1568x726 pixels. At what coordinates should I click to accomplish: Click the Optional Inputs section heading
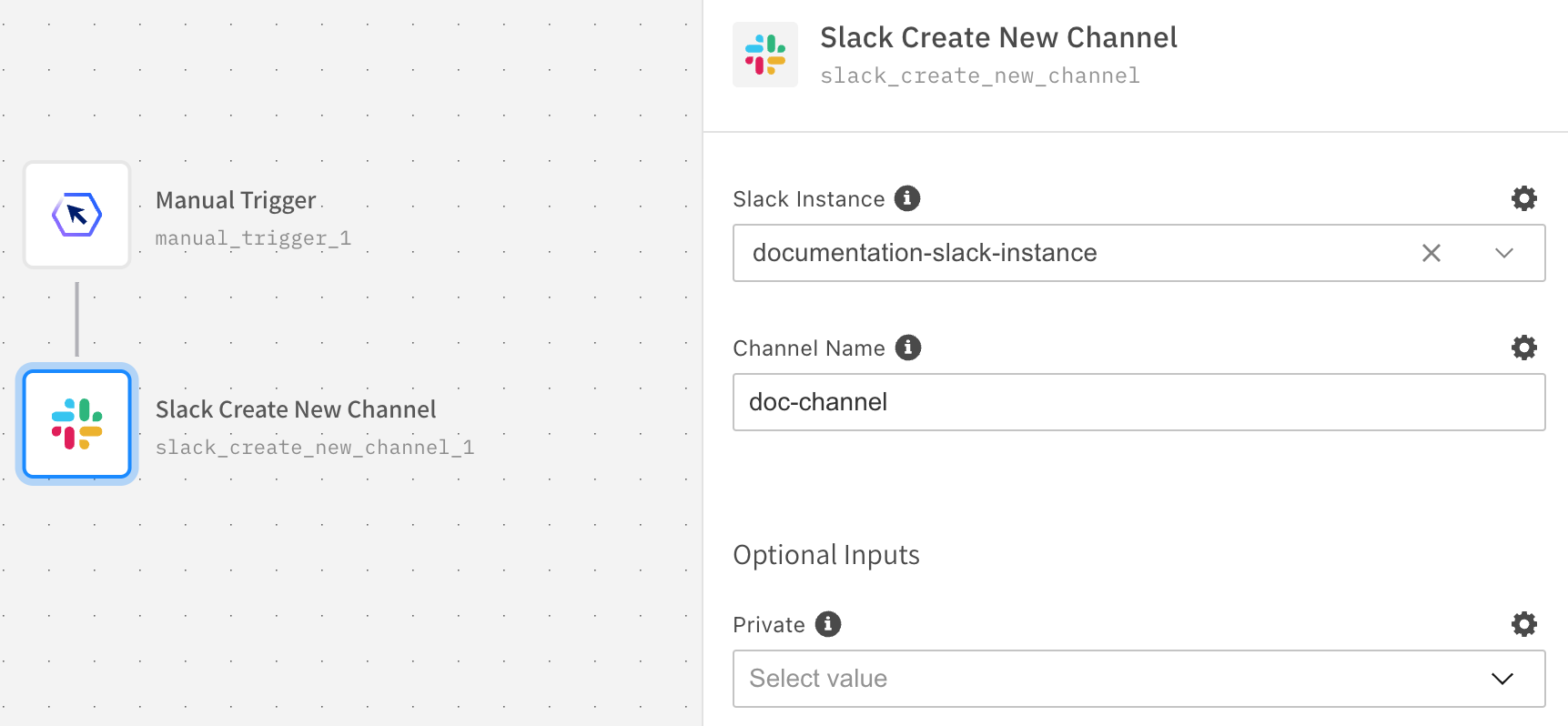click(826, 555)
